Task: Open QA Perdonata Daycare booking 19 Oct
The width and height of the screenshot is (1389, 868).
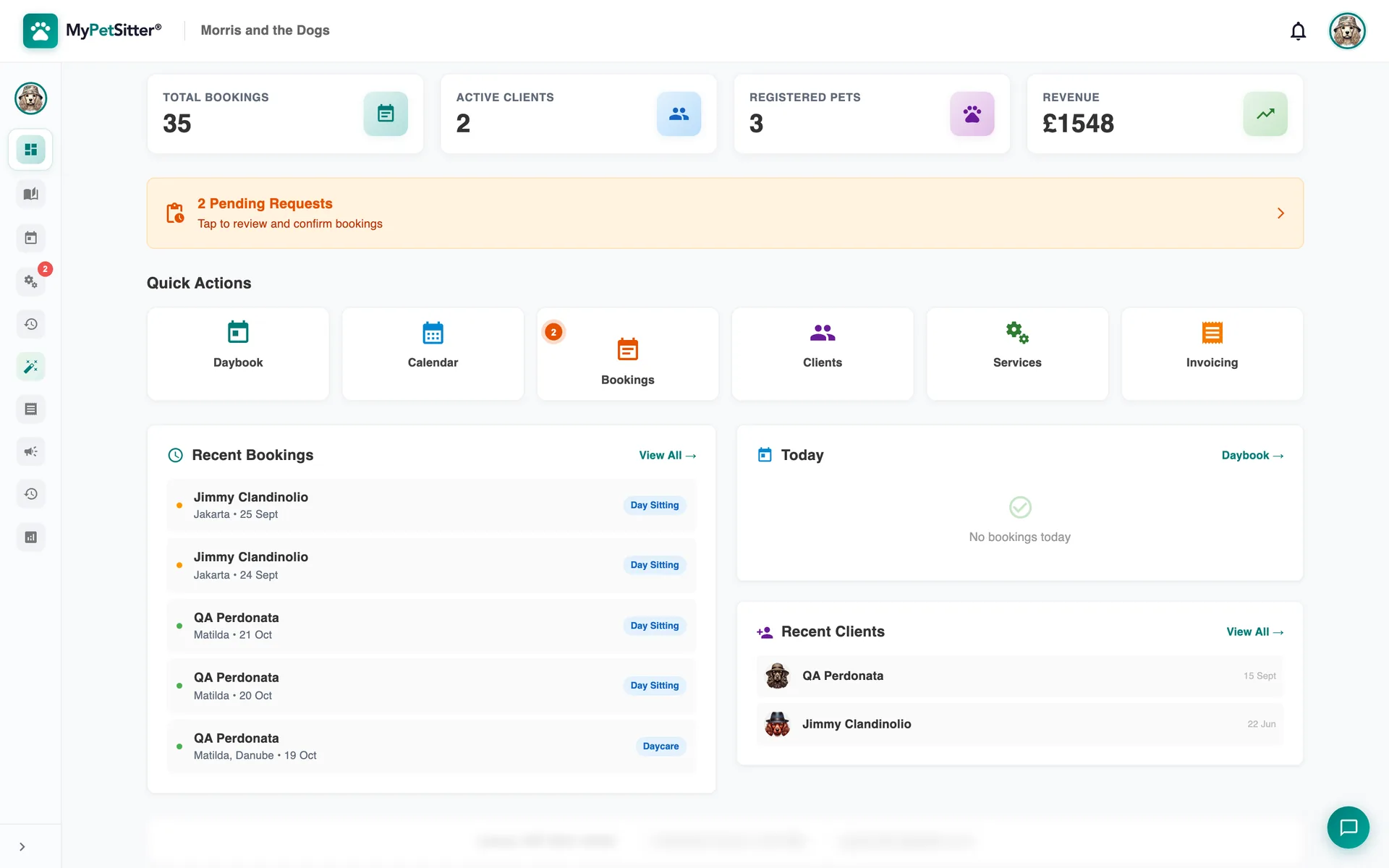Action: pyautogui.click(x=431, y=746)
